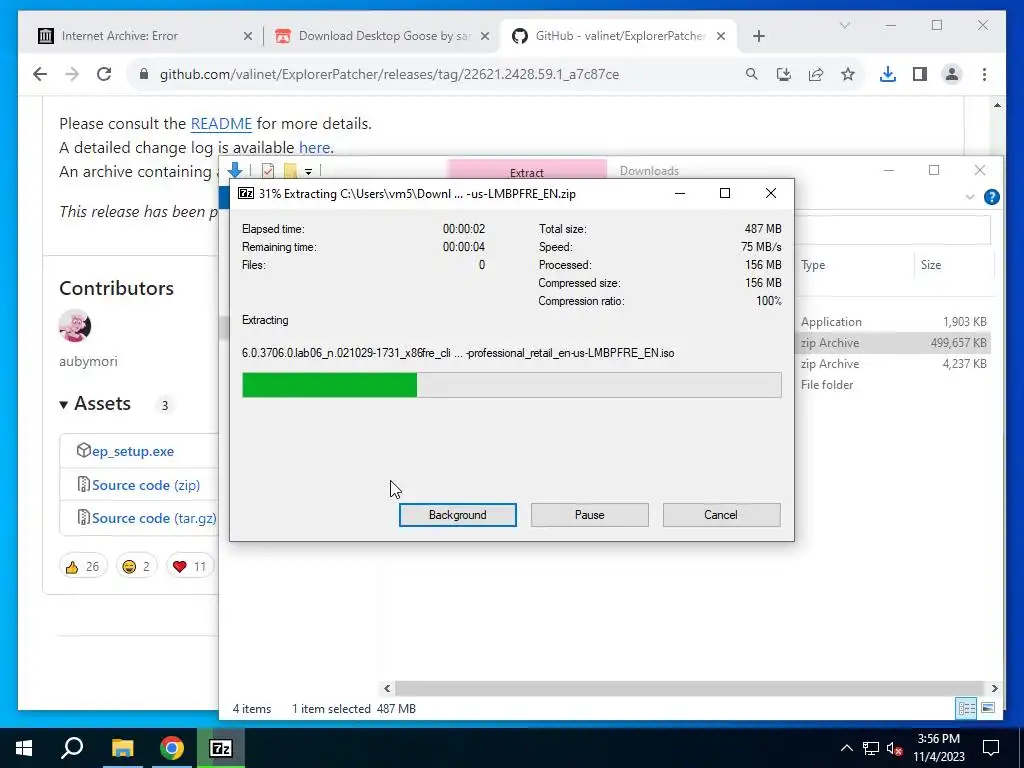Open Windows taskbar search
Screen dimensions: 1024x768
click(x=72, y=748)
